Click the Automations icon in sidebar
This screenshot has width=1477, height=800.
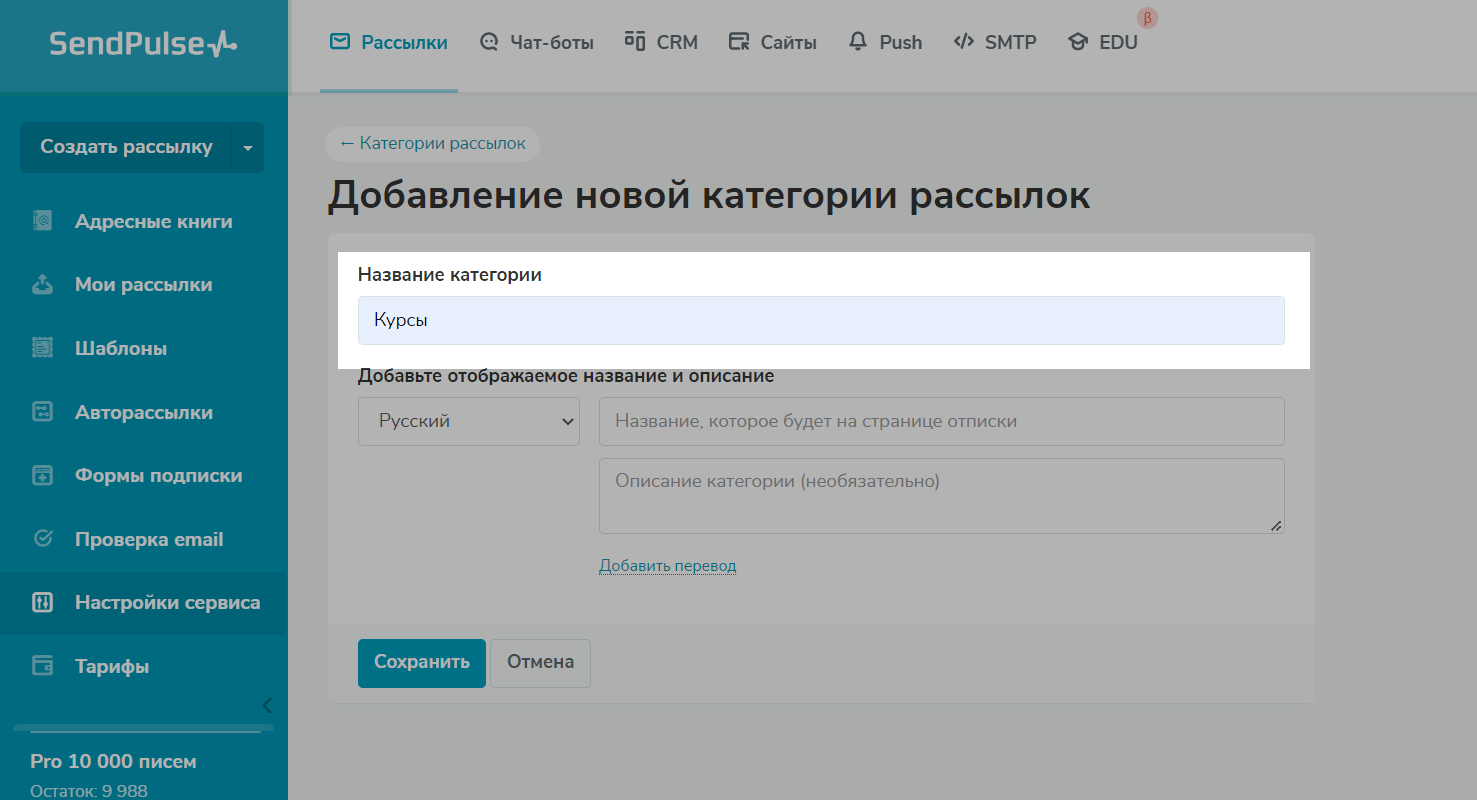(42, 412)
